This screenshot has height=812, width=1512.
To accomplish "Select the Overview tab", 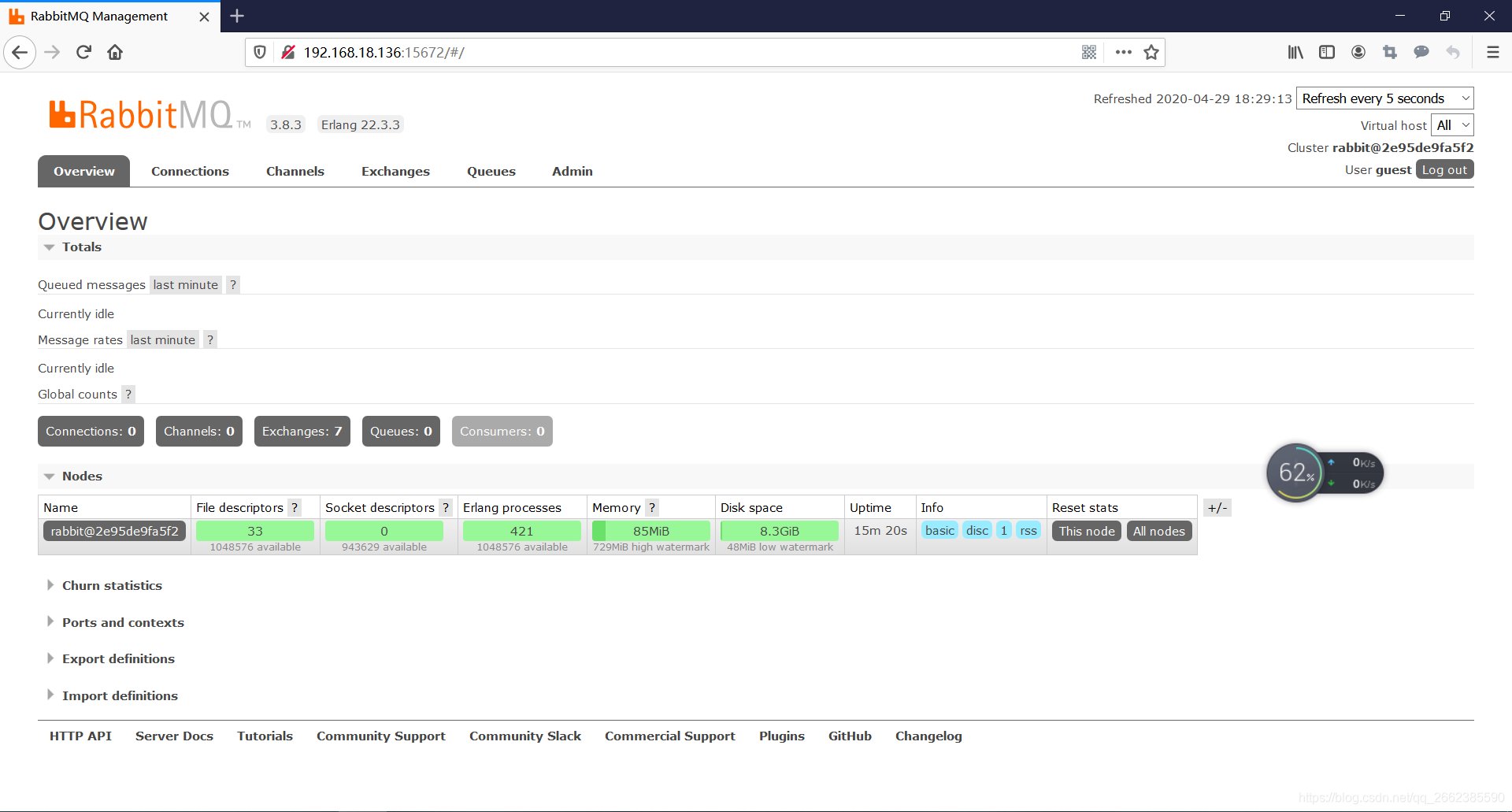I will pyautogui.click(x=84, y=172).
